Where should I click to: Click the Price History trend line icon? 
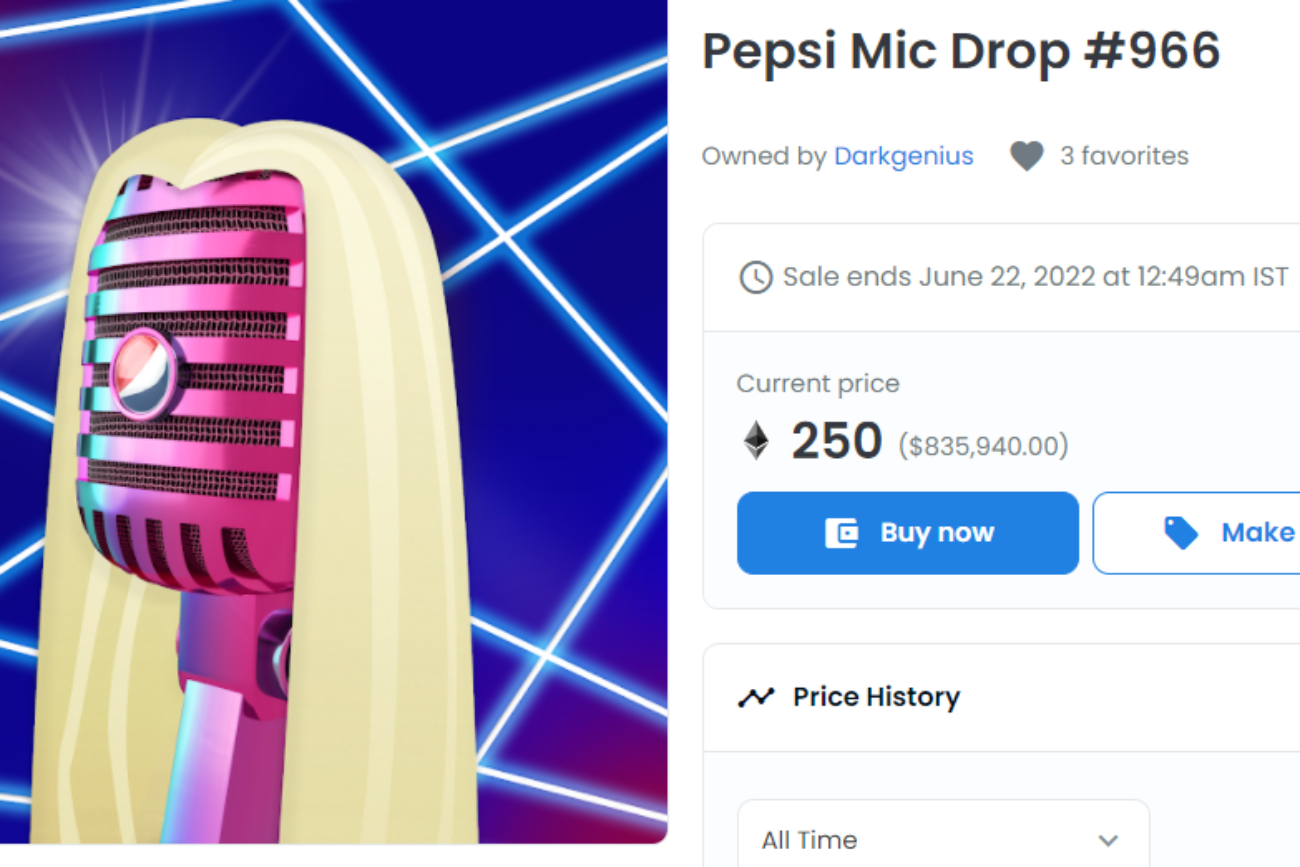(757, 697)
